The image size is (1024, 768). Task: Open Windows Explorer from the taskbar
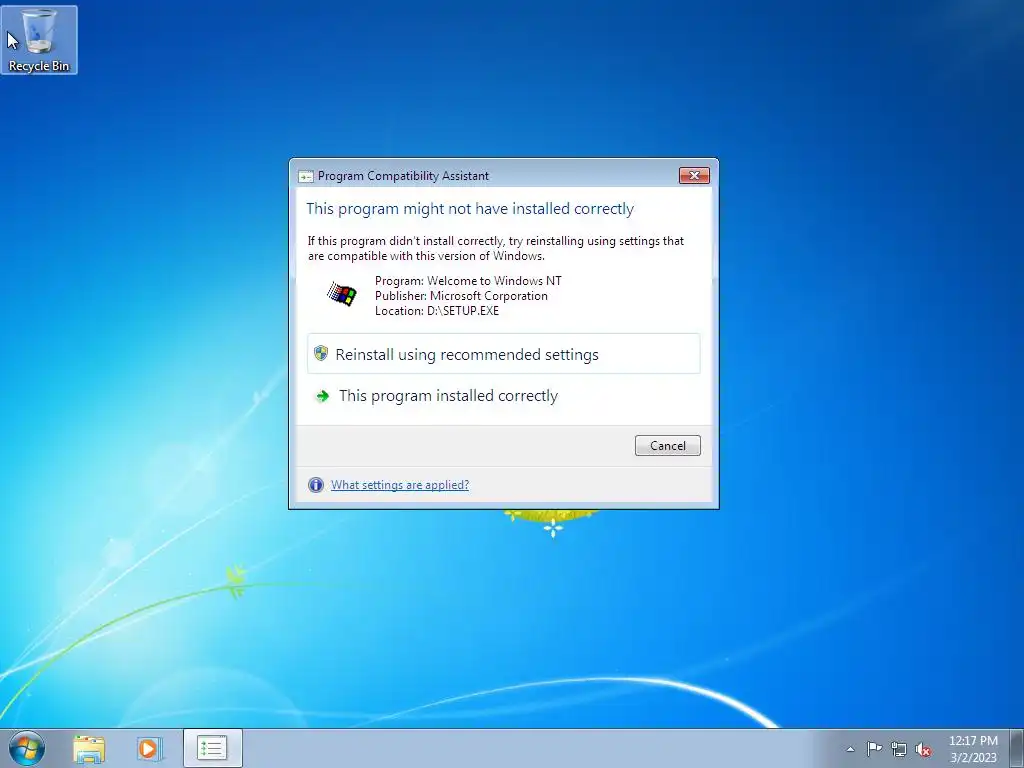89,749
